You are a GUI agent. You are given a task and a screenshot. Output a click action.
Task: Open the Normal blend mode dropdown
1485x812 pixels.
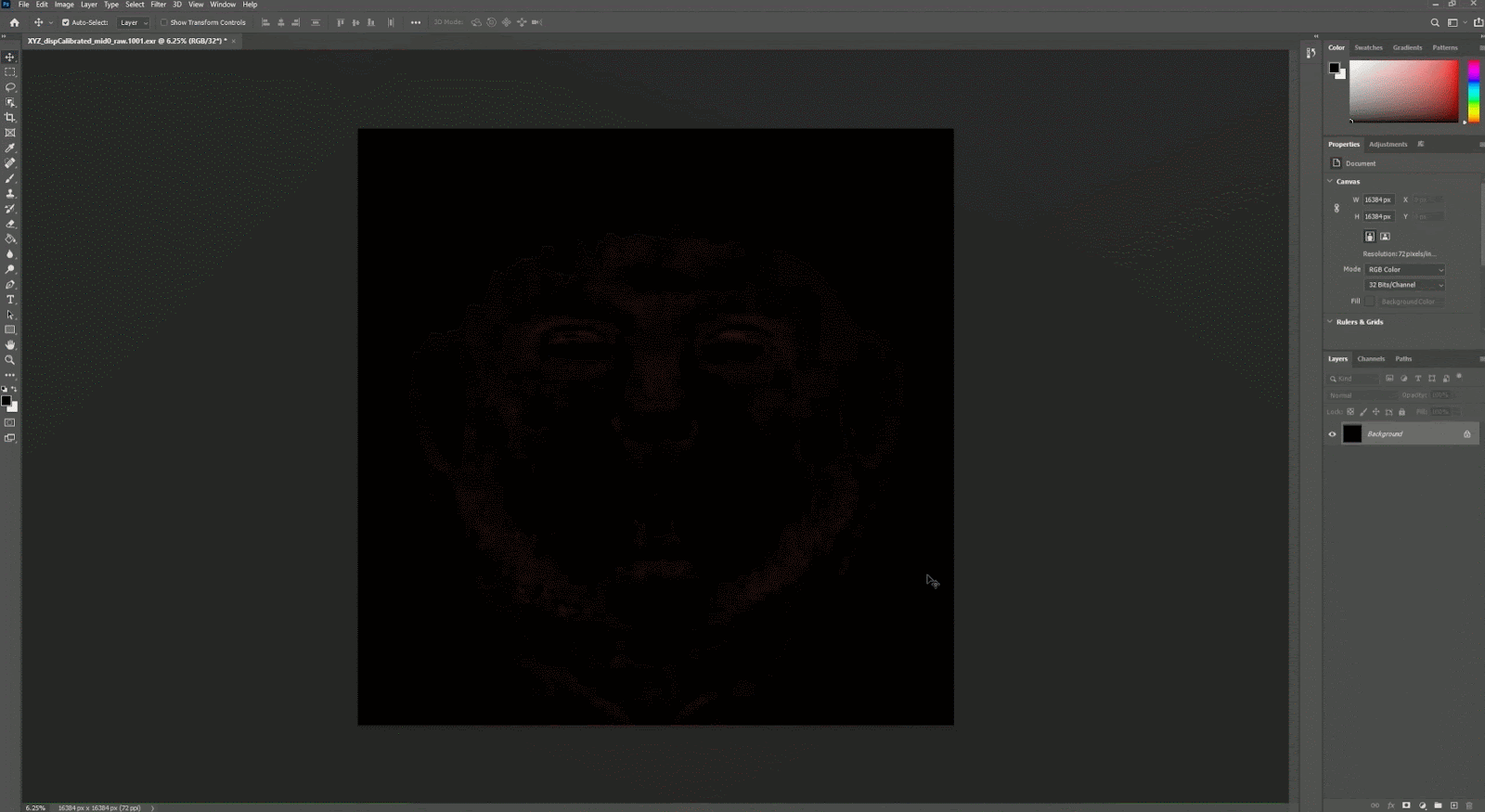click(1362, 395)
